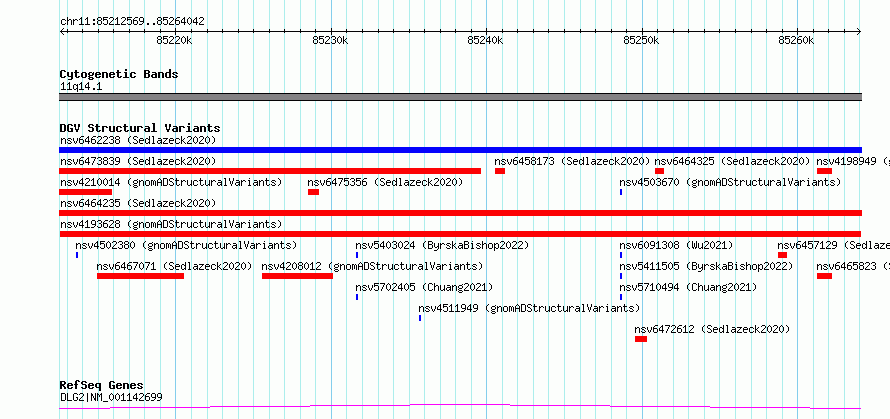The height and width of the screenshot is (419, 890).
Task: Select the DGV Structural Variants track title
Action: (x=140, y=128)
